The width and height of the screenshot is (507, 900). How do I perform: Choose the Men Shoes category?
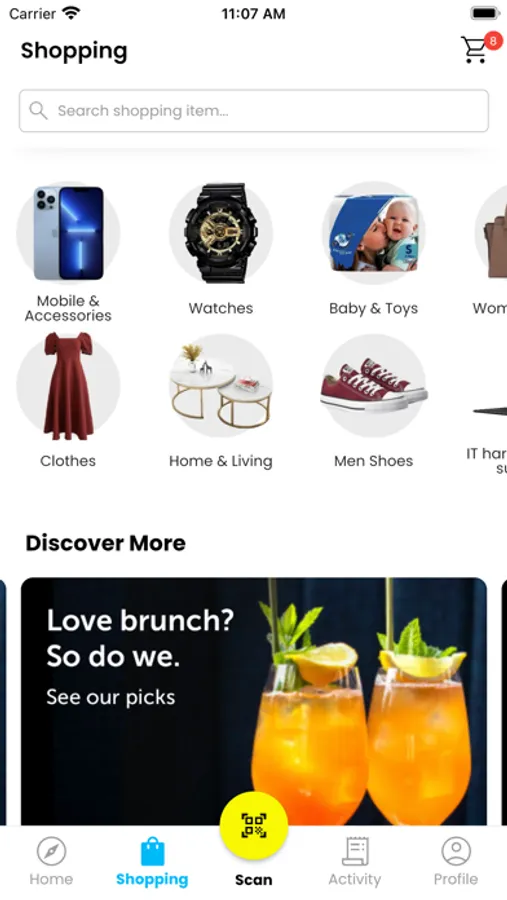point(373,401)
